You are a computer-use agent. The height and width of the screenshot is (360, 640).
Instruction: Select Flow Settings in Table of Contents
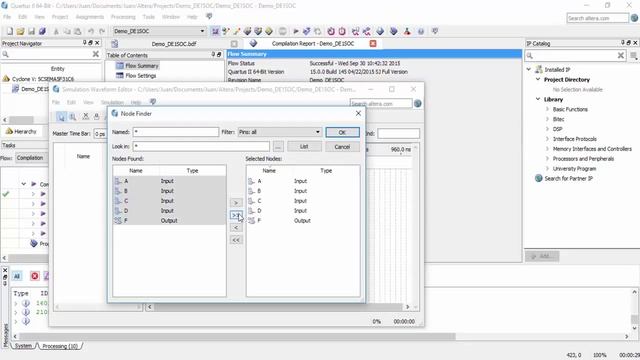pos(140,76)
